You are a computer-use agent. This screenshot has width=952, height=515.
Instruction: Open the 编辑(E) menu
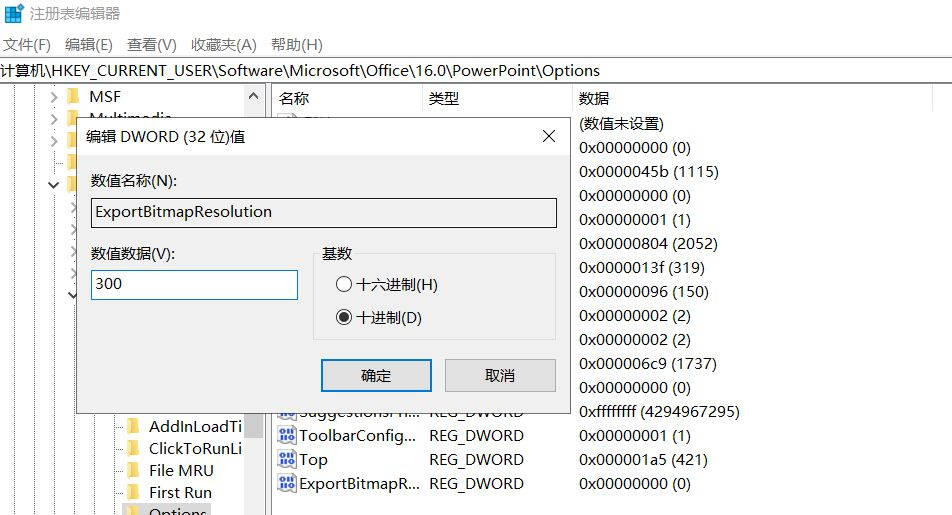tap(89, 45)
